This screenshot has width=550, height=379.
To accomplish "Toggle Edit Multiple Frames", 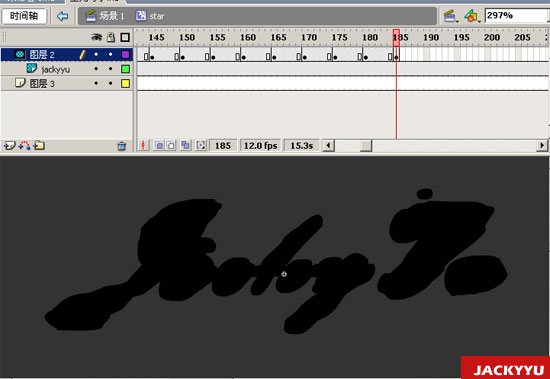I will point(186,145).
